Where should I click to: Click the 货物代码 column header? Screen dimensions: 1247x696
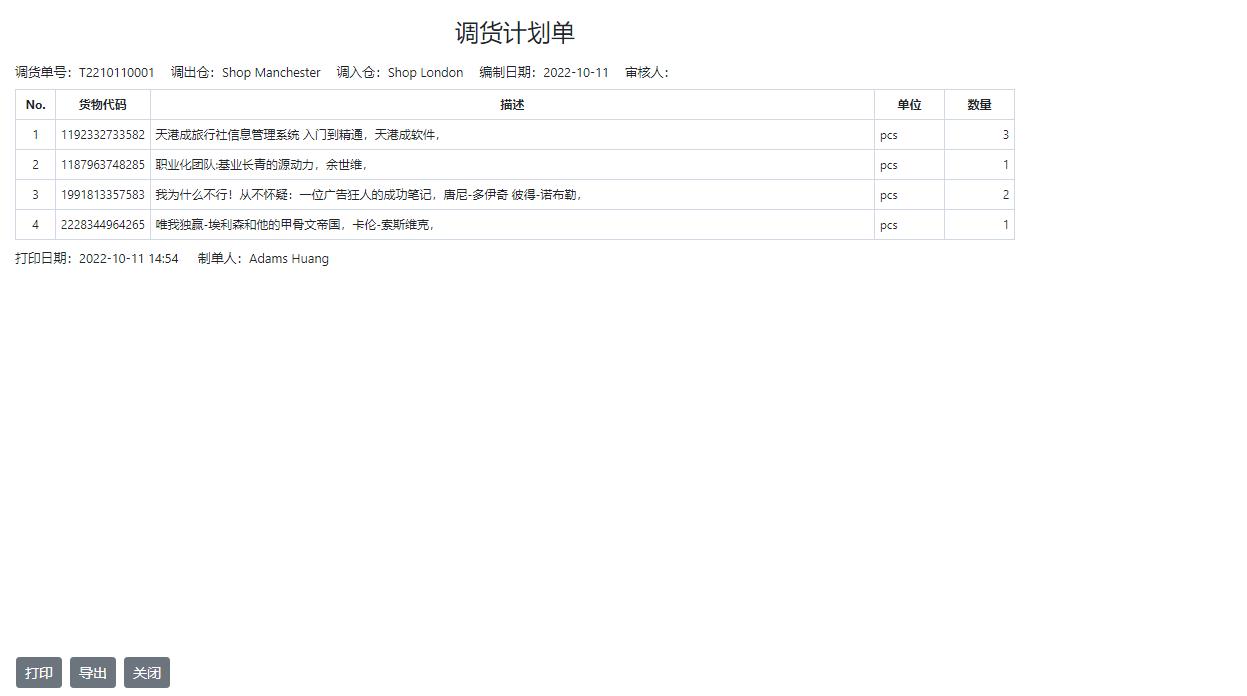tap(103, 105)
